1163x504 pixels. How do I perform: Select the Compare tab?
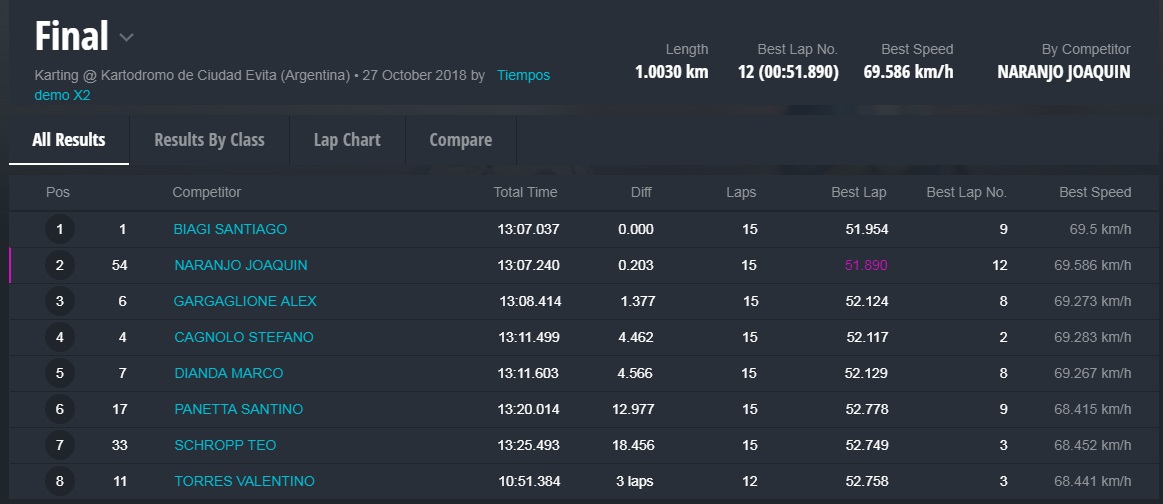tap(460, 140)
